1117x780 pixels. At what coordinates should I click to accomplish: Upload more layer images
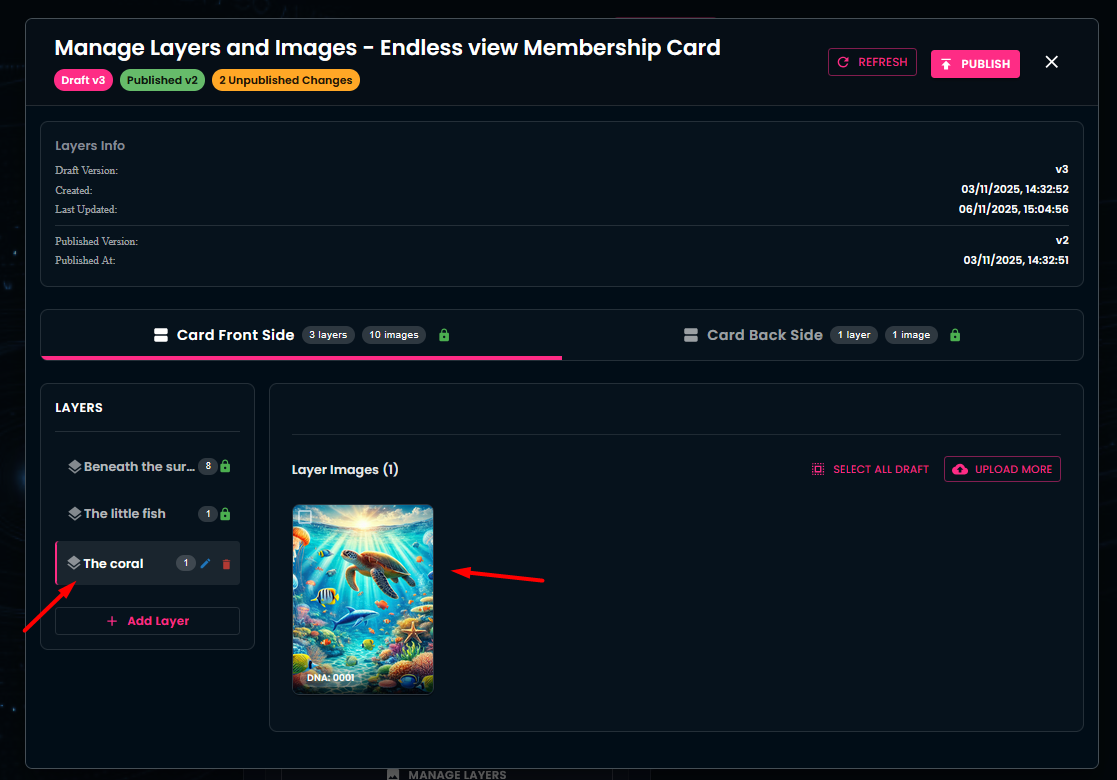click(1002, 469)
